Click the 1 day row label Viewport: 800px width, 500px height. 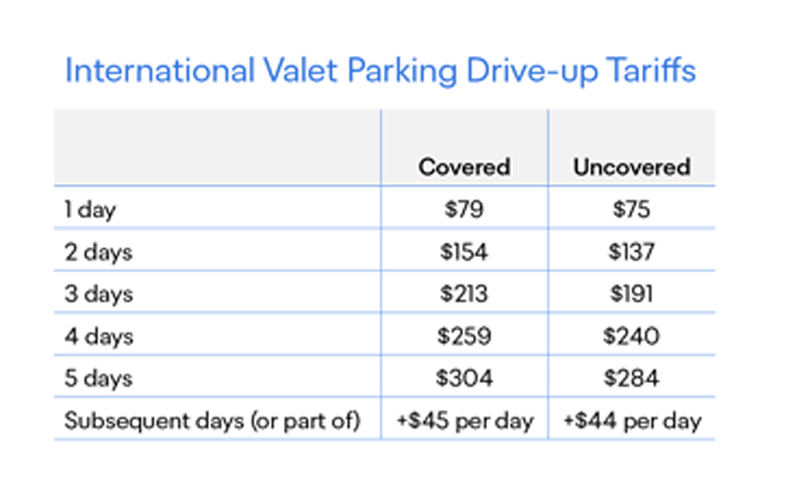click(87, 210)
